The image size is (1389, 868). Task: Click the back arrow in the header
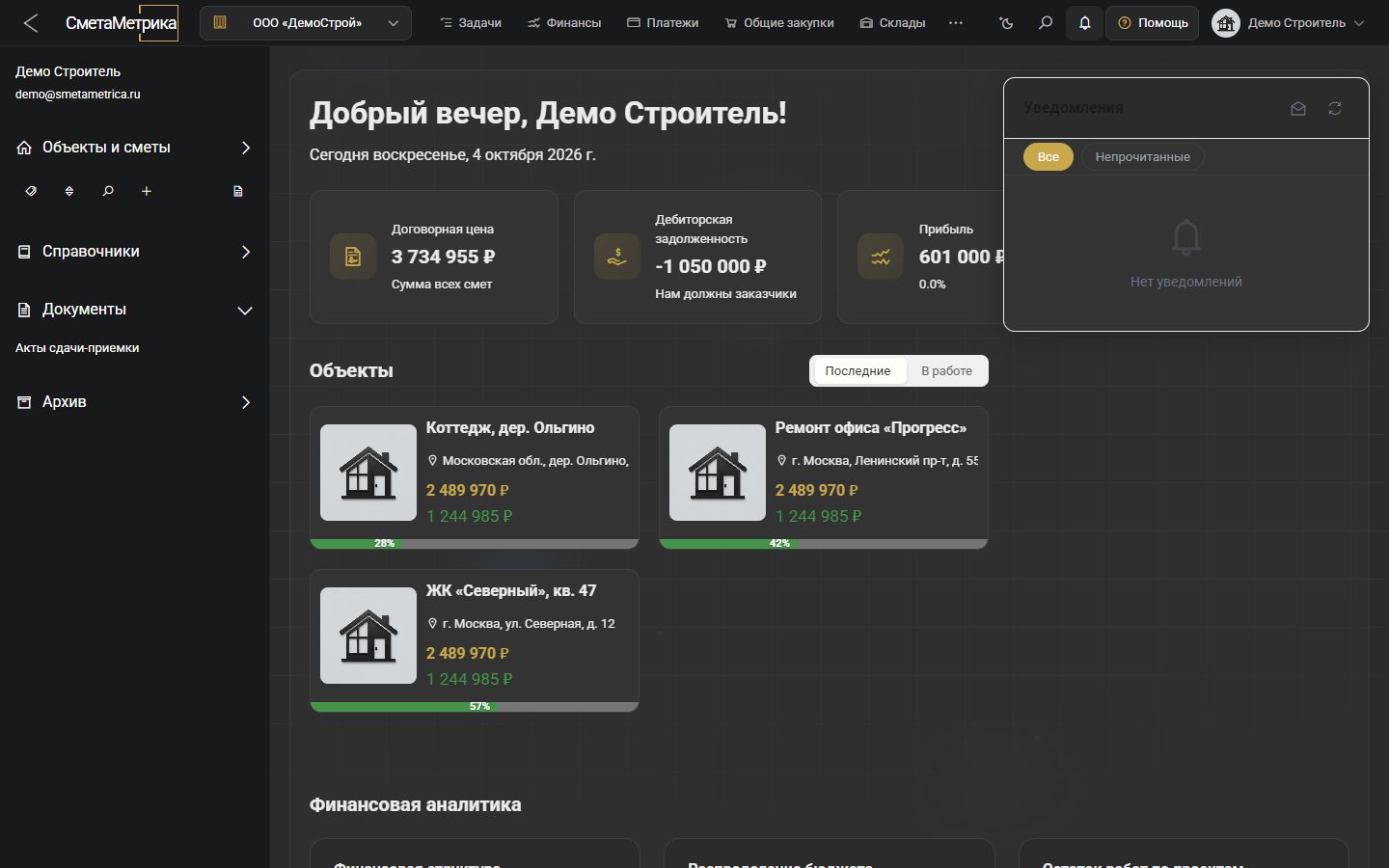point(31,23)
